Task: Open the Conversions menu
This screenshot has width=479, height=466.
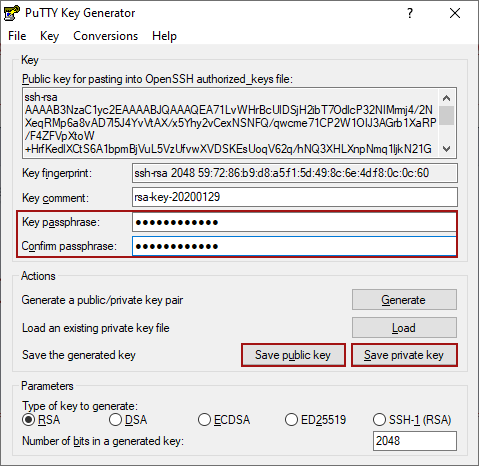Action: (105, 36)
